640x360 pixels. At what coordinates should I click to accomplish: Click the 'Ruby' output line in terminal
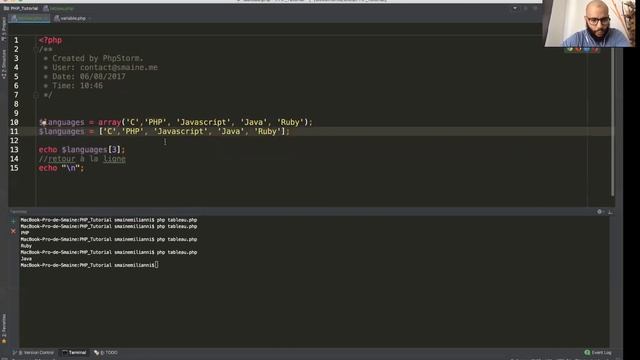pyautogui.click(x=26, y=246)
